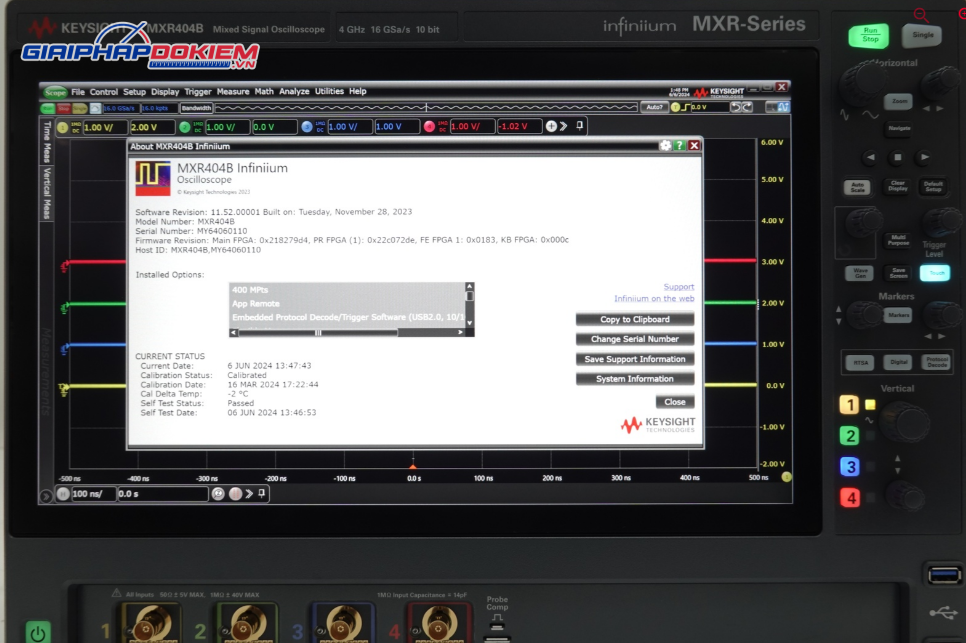Viewport: 966px width, 643px height.
Task: Click the horizontal position field 0.0 s
Action: (x=163, y=494)
